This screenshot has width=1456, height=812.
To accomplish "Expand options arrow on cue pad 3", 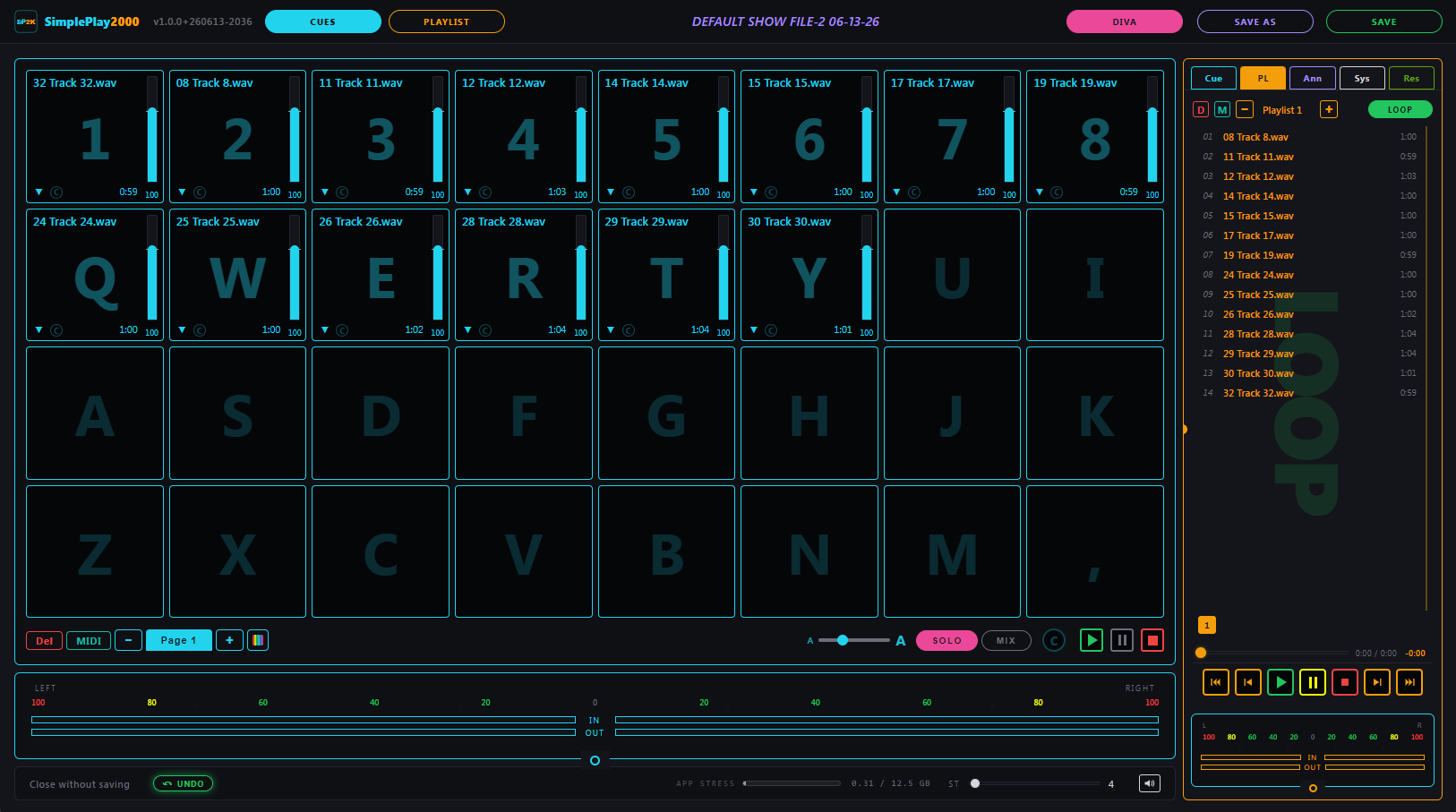I will (325, 192).
